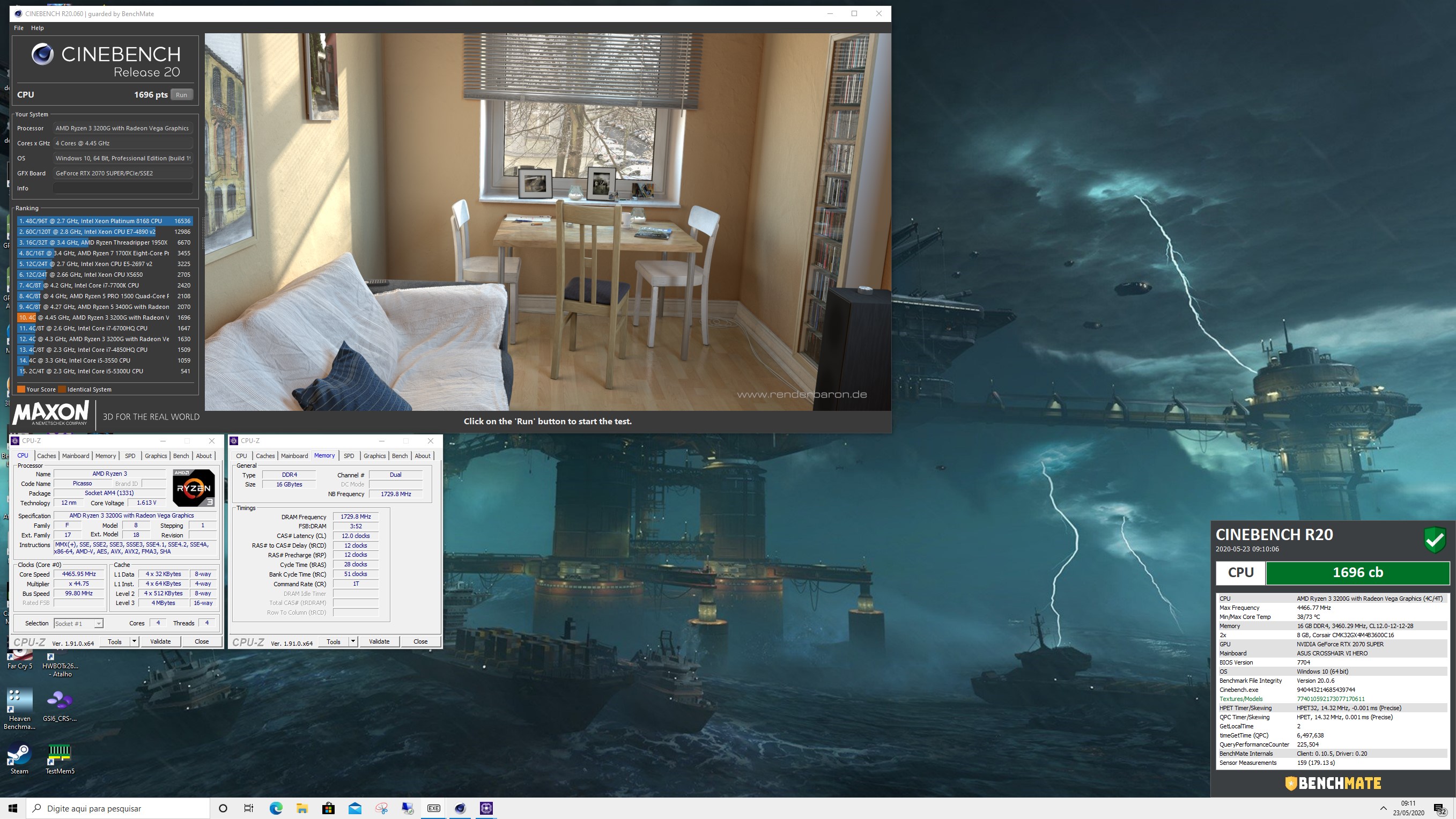The height and width of the screenshot is (819, 1456).
Task: Click the Core Speed 4465.95 MHz value
Action: coord(79,574)
